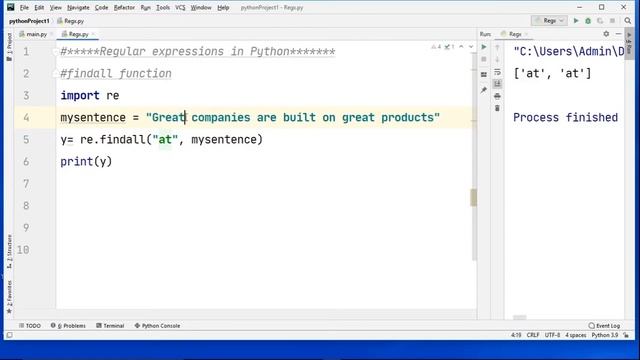Hide the Run tool window

pyautogui.click(x=618, y=34)
